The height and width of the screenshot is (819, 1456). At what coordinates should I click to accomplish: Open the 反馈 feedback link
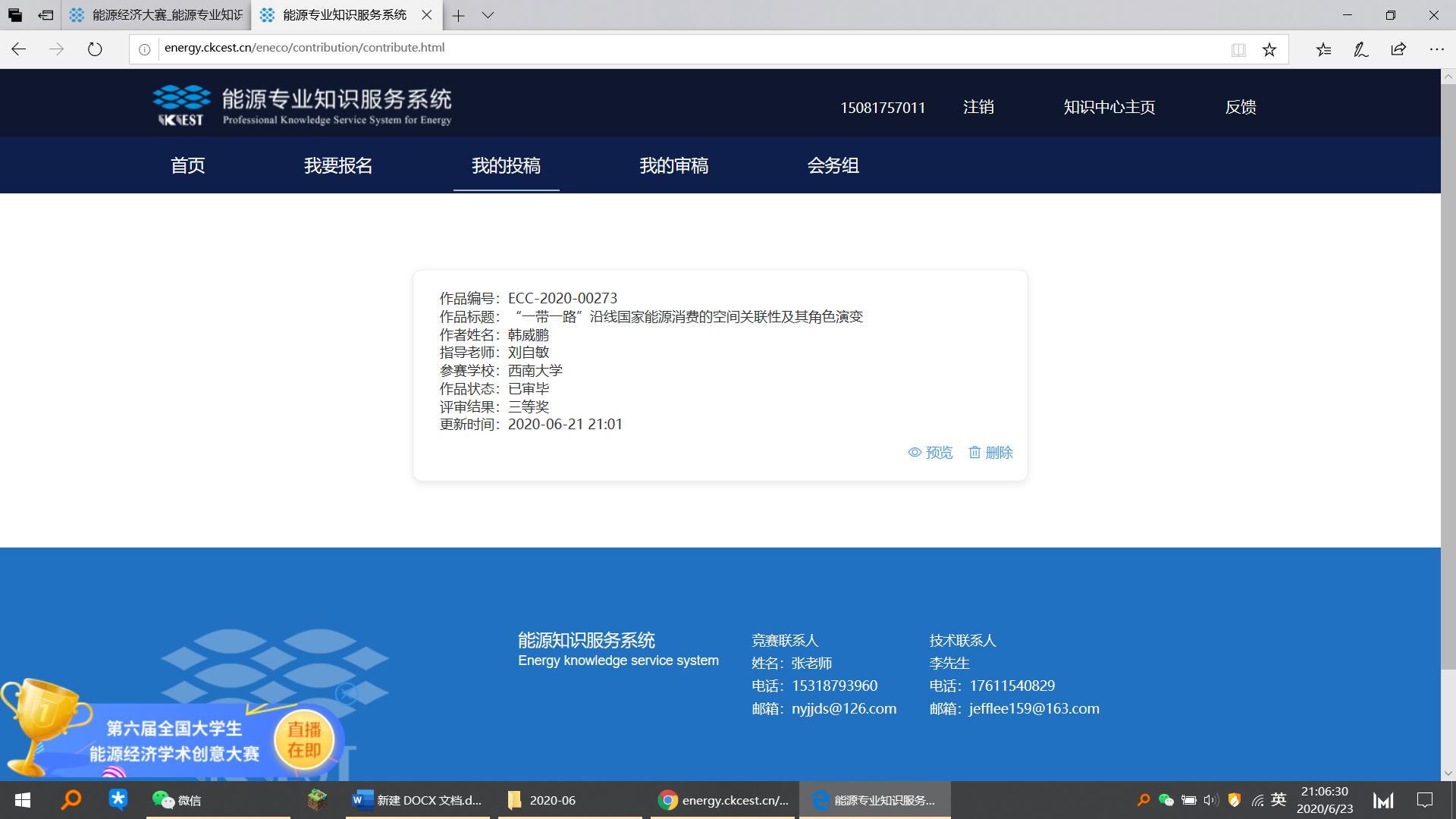pos(1241,107)
